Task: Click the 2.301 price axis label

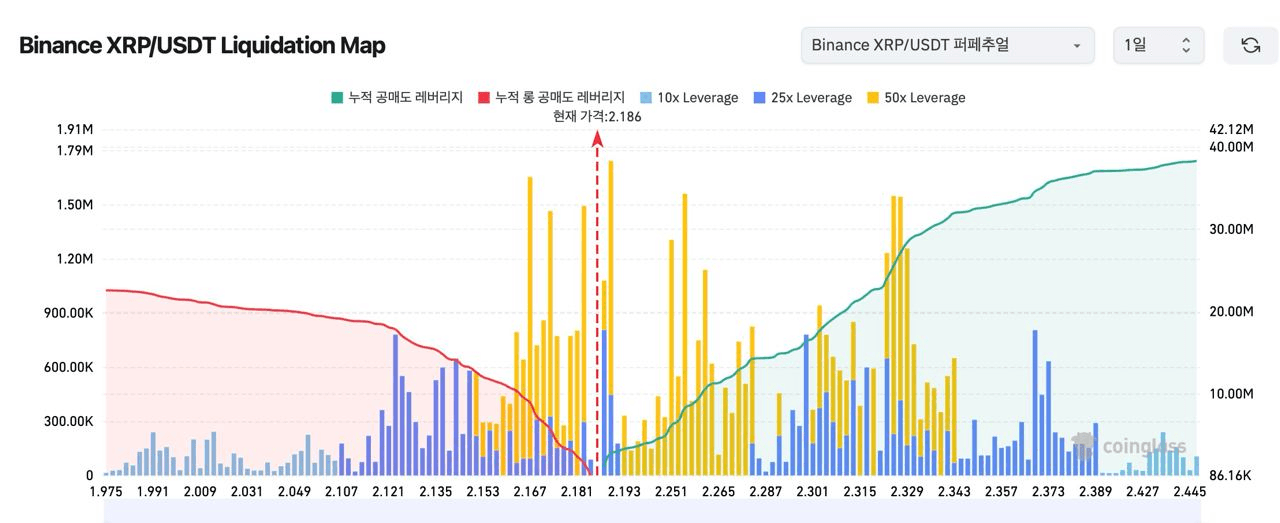Action: [813, 492]
